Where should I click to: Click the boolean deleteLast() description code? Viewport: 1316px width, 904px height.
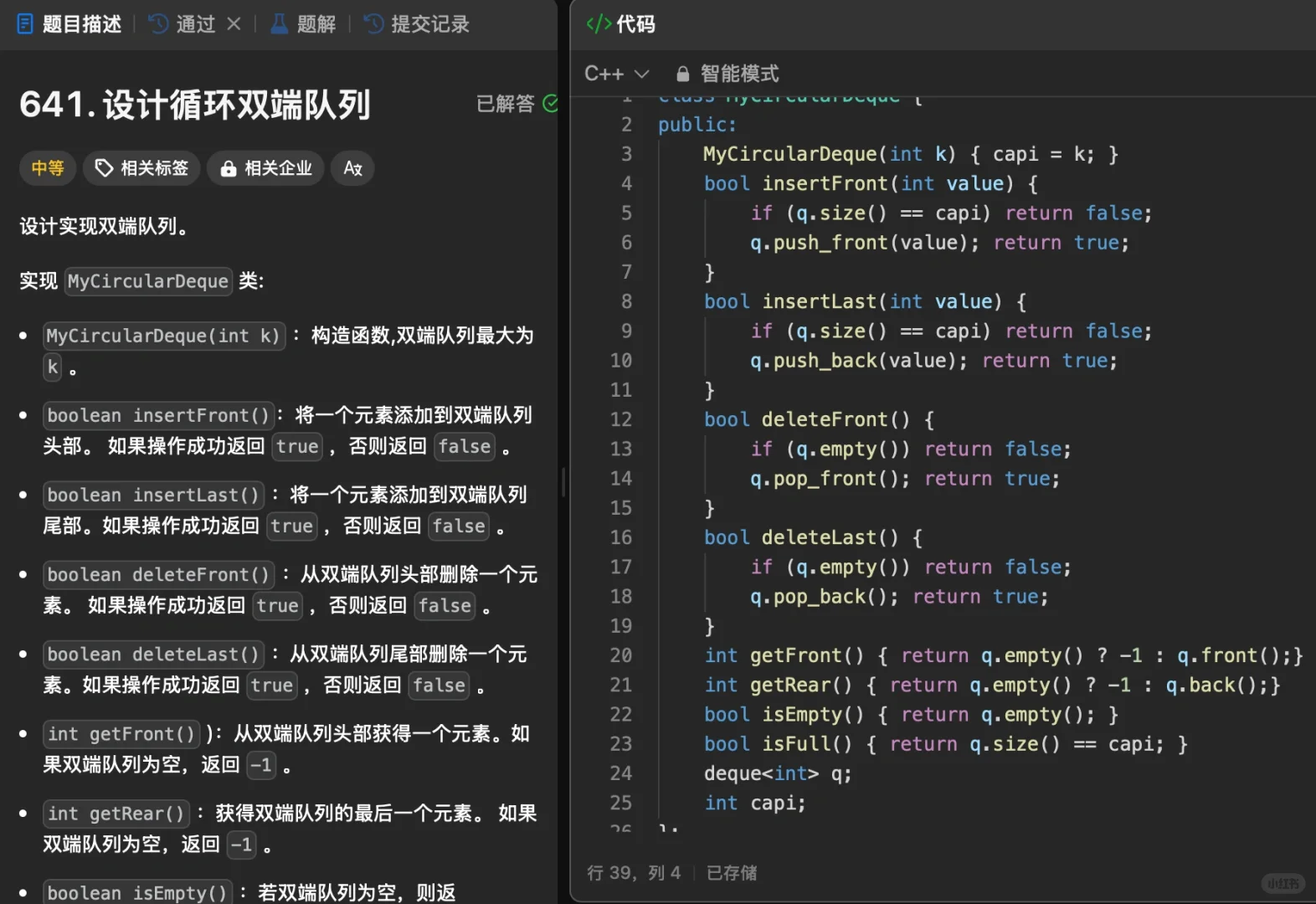tap(153, 654)
